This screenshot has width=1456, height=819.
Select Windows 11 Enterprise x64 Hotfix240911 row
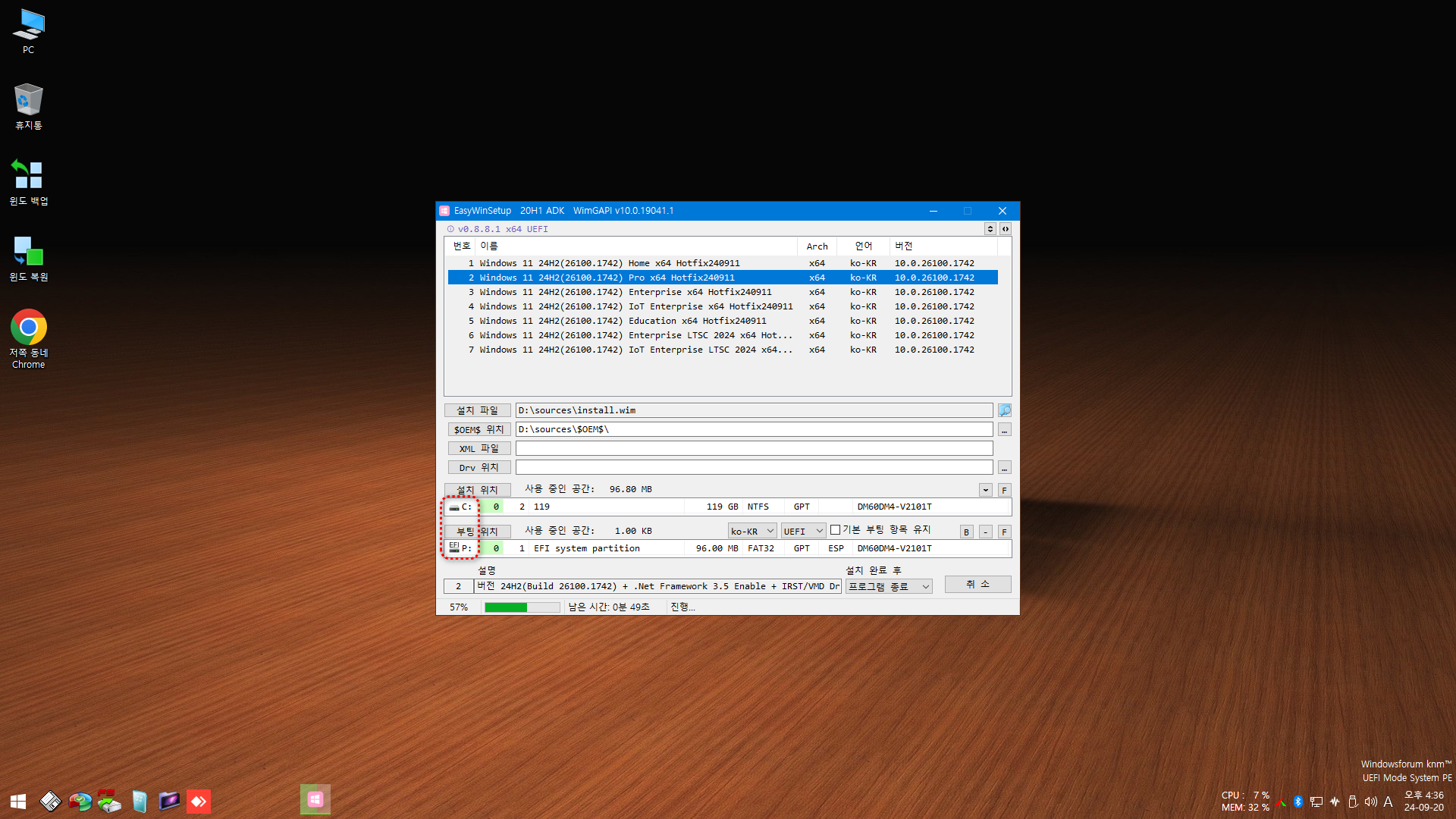(723, 292)
